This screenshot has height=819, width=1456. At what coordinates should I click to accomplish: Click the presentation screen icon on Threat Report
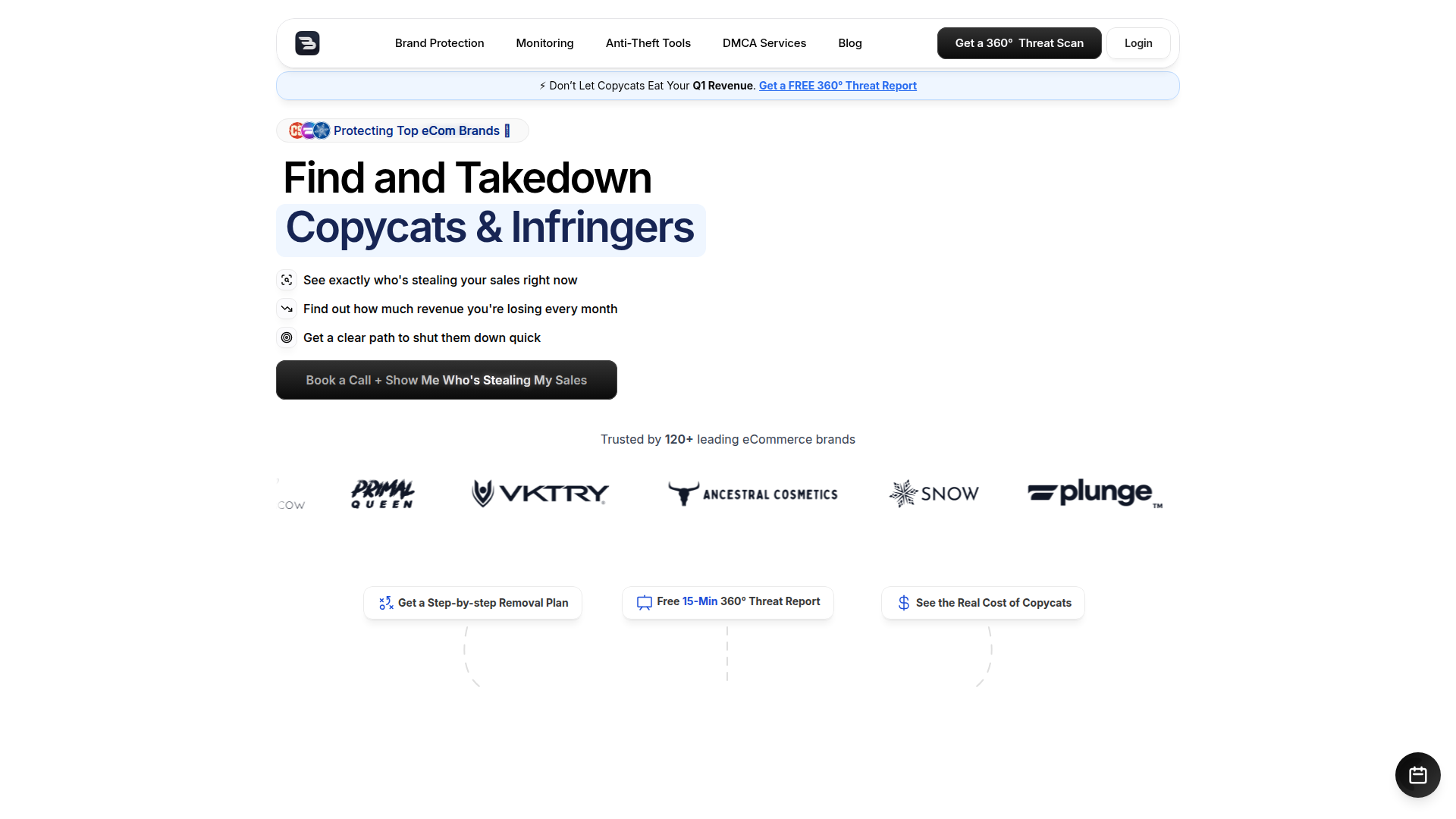644,602
